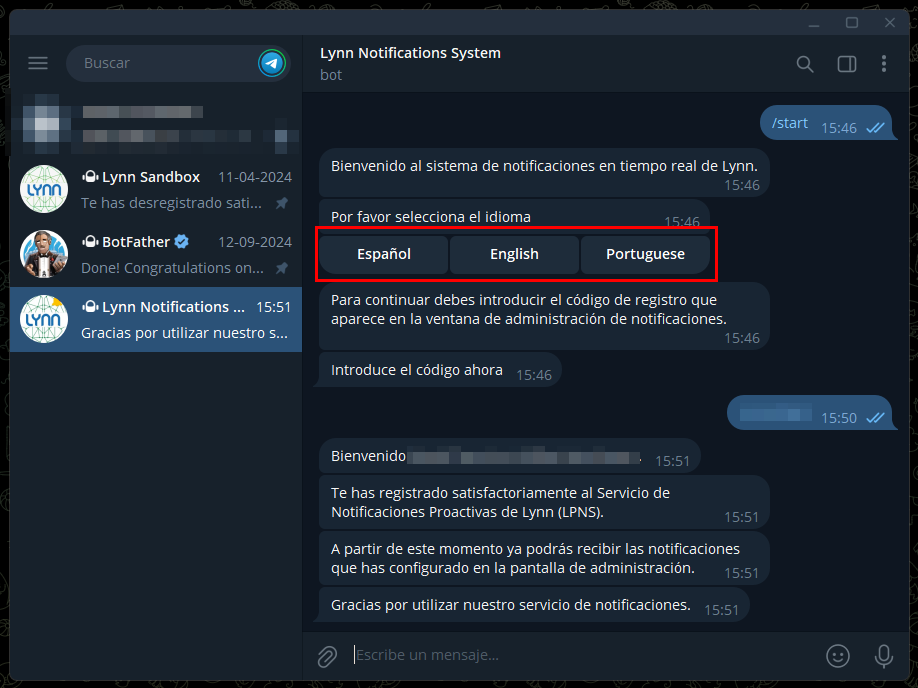Screen dimensions: 918x688
Task: Click the Lynn Notifications System chat title
Action: (410, 53)
